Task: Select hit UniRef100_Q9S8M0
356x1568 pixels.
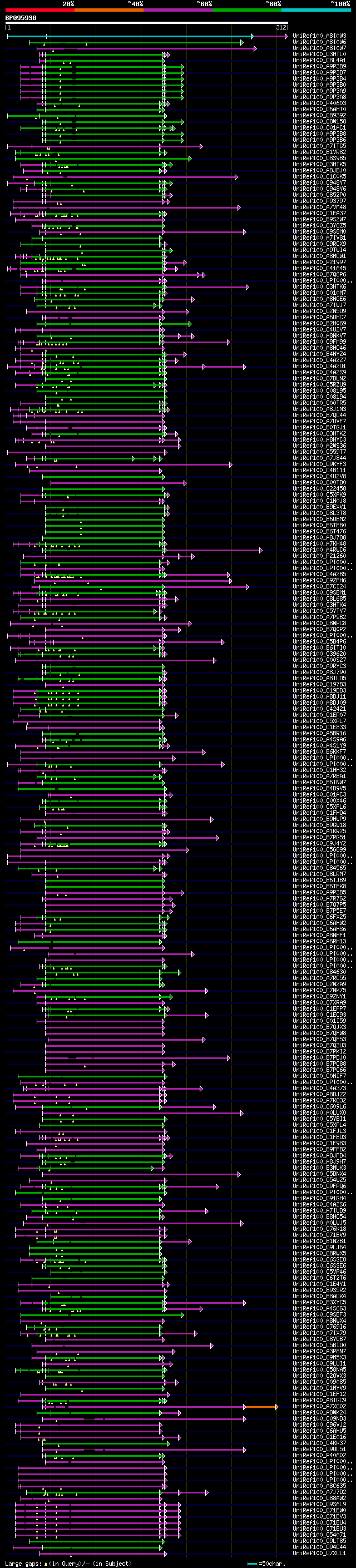Action: [x=319, y=232]
